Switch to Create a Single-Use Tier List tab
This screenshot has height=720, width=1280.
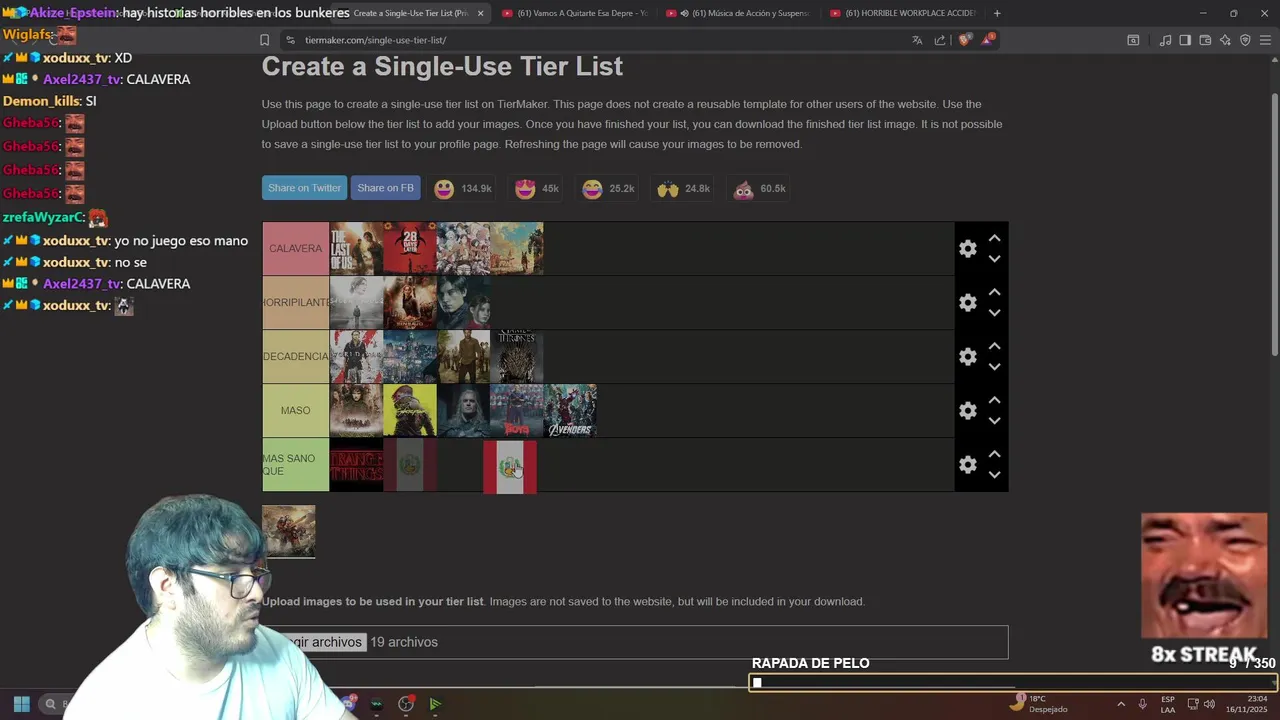click(410, 13)
